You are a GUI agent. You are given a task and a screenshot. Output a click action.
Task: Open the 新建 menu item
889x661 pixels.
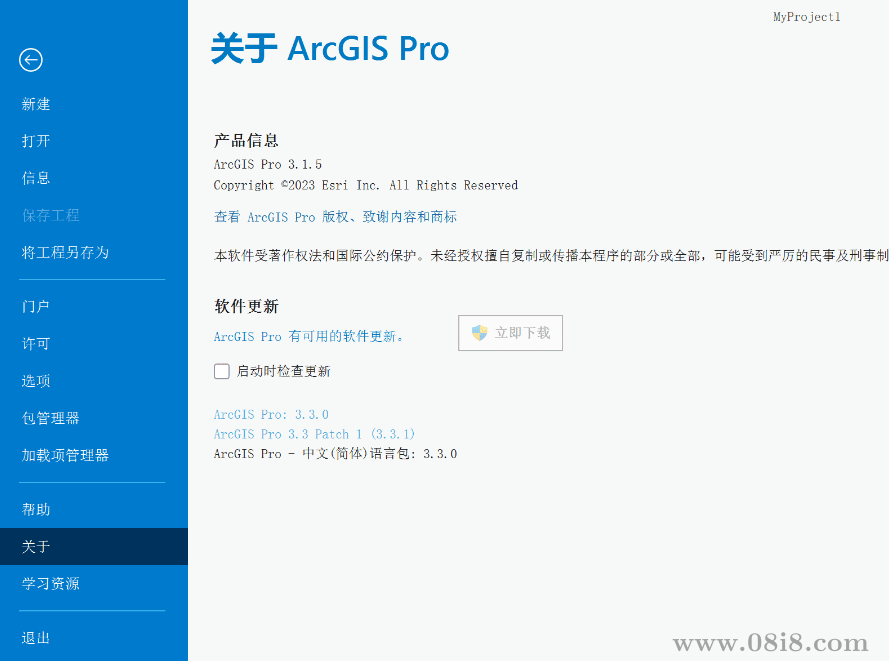(x=36, y=104)
